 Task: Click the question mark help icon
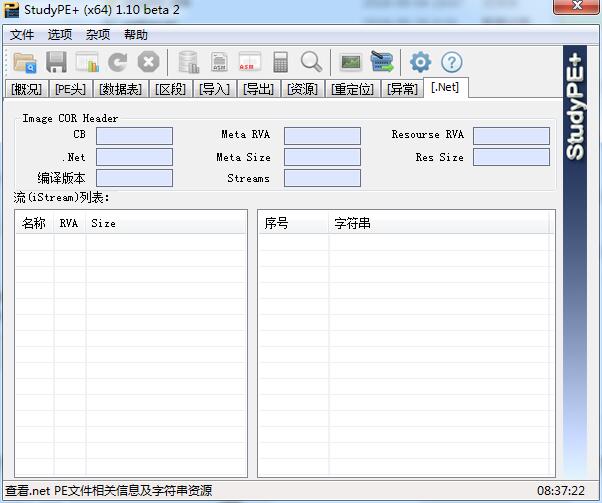pyautogui.click(x=452, y=62)
